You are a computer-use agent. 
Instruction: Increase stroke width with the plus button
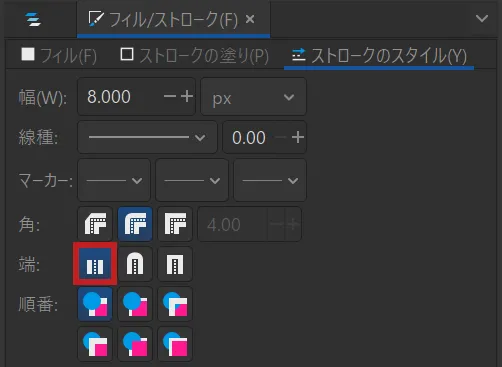187,97
